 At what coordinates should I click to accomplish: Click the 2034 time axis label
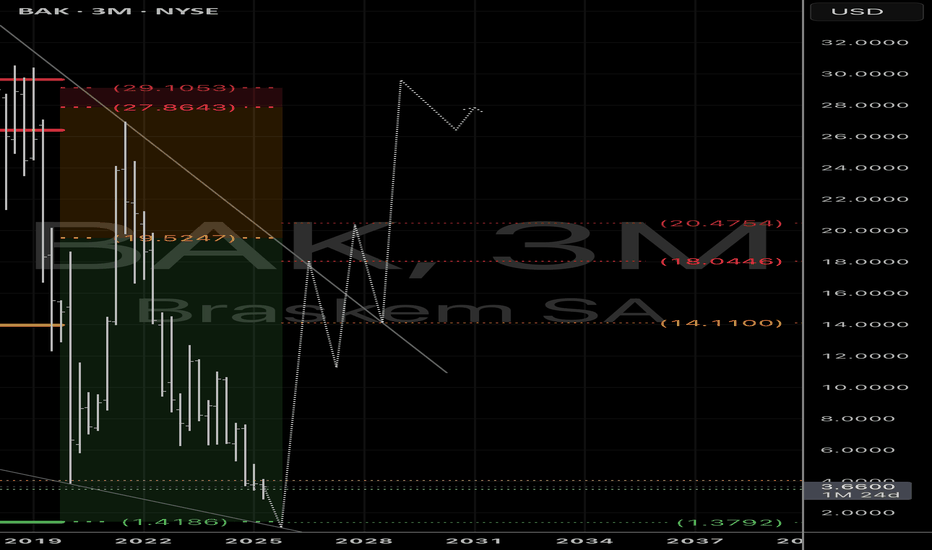[x=584, y=541]
